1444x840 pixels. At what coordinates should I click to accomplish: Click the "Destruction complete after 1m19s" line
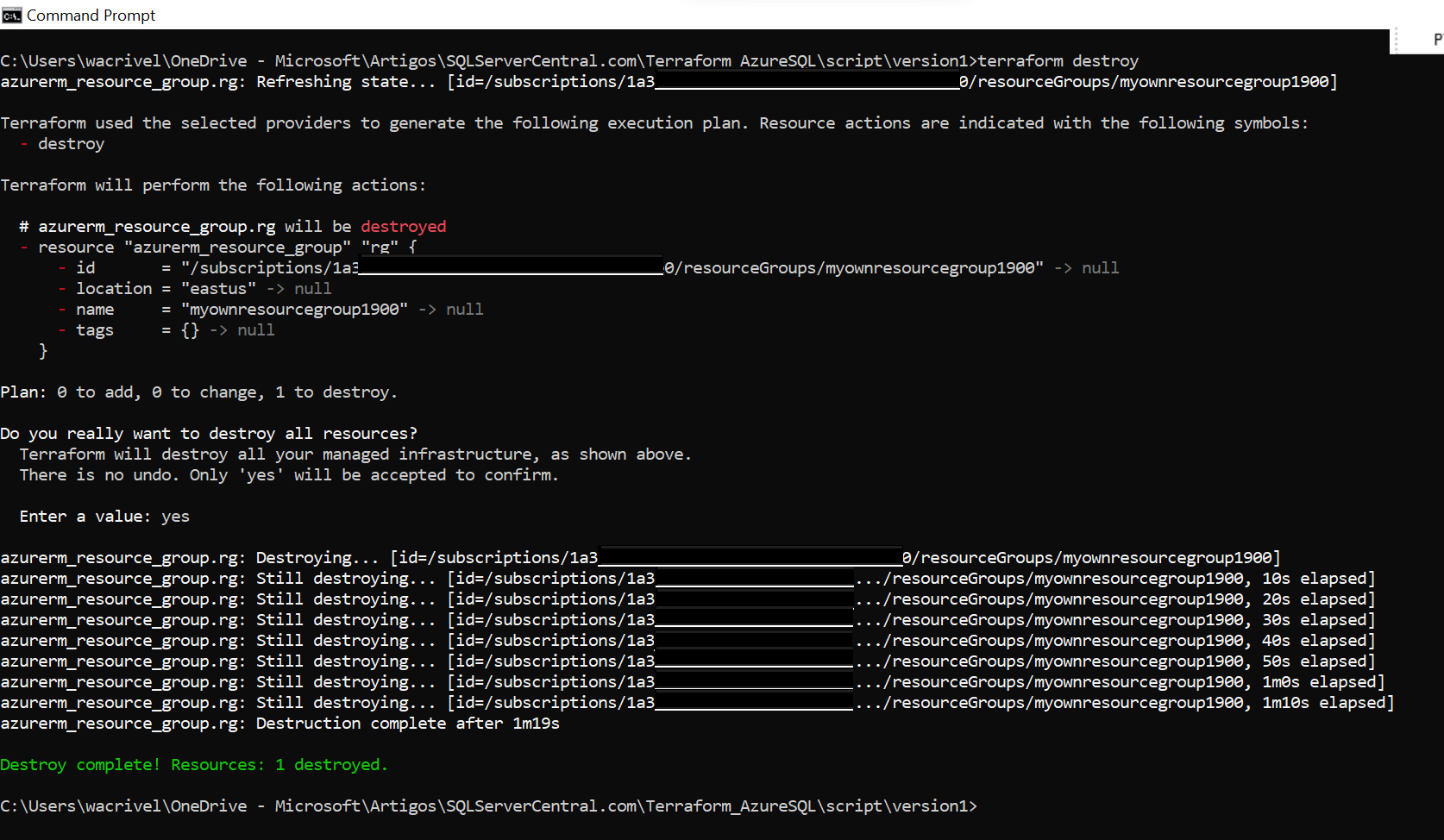tap(407, 724)
